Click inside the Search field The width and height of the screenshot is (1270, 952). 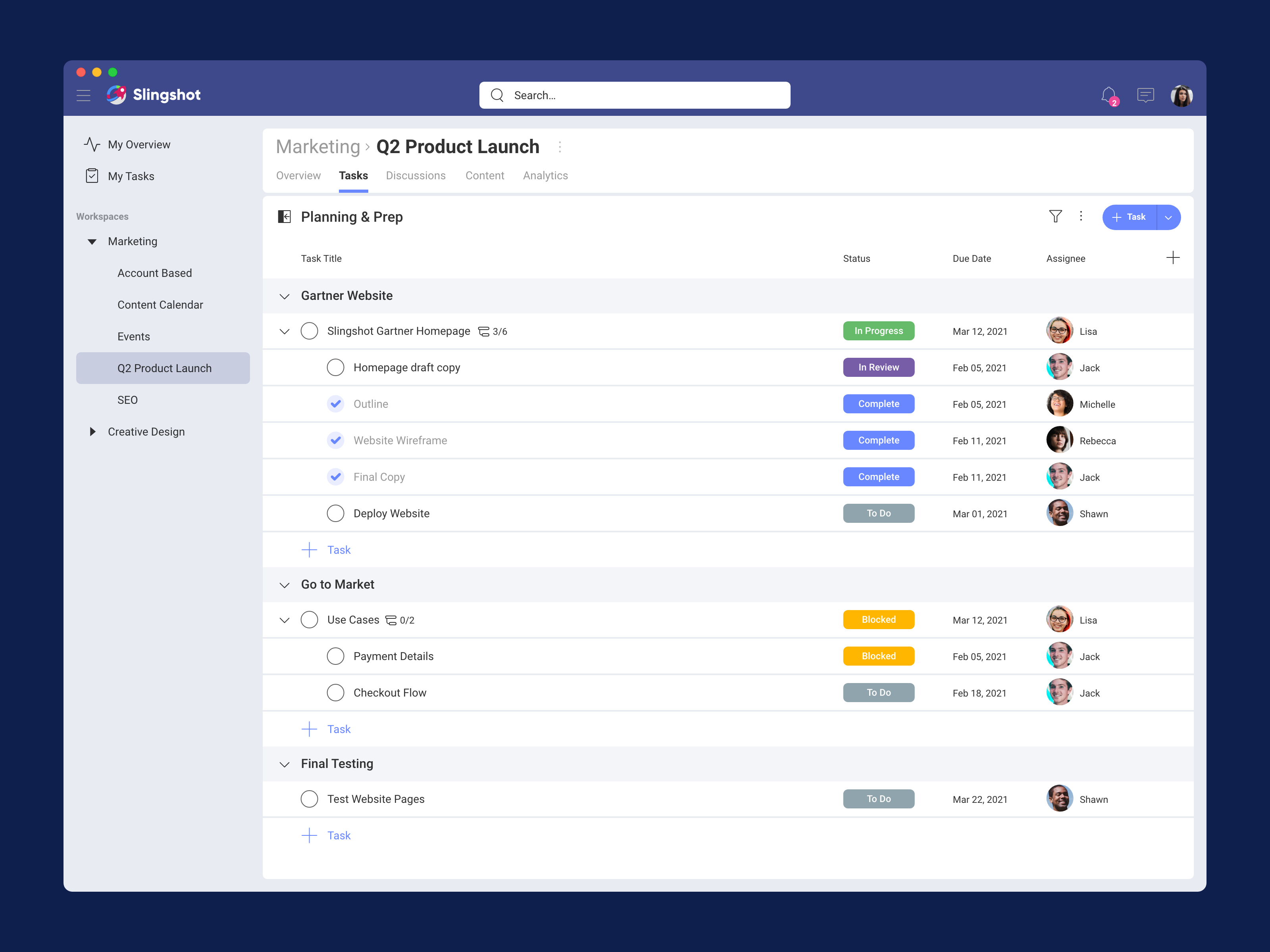point(635,95)
